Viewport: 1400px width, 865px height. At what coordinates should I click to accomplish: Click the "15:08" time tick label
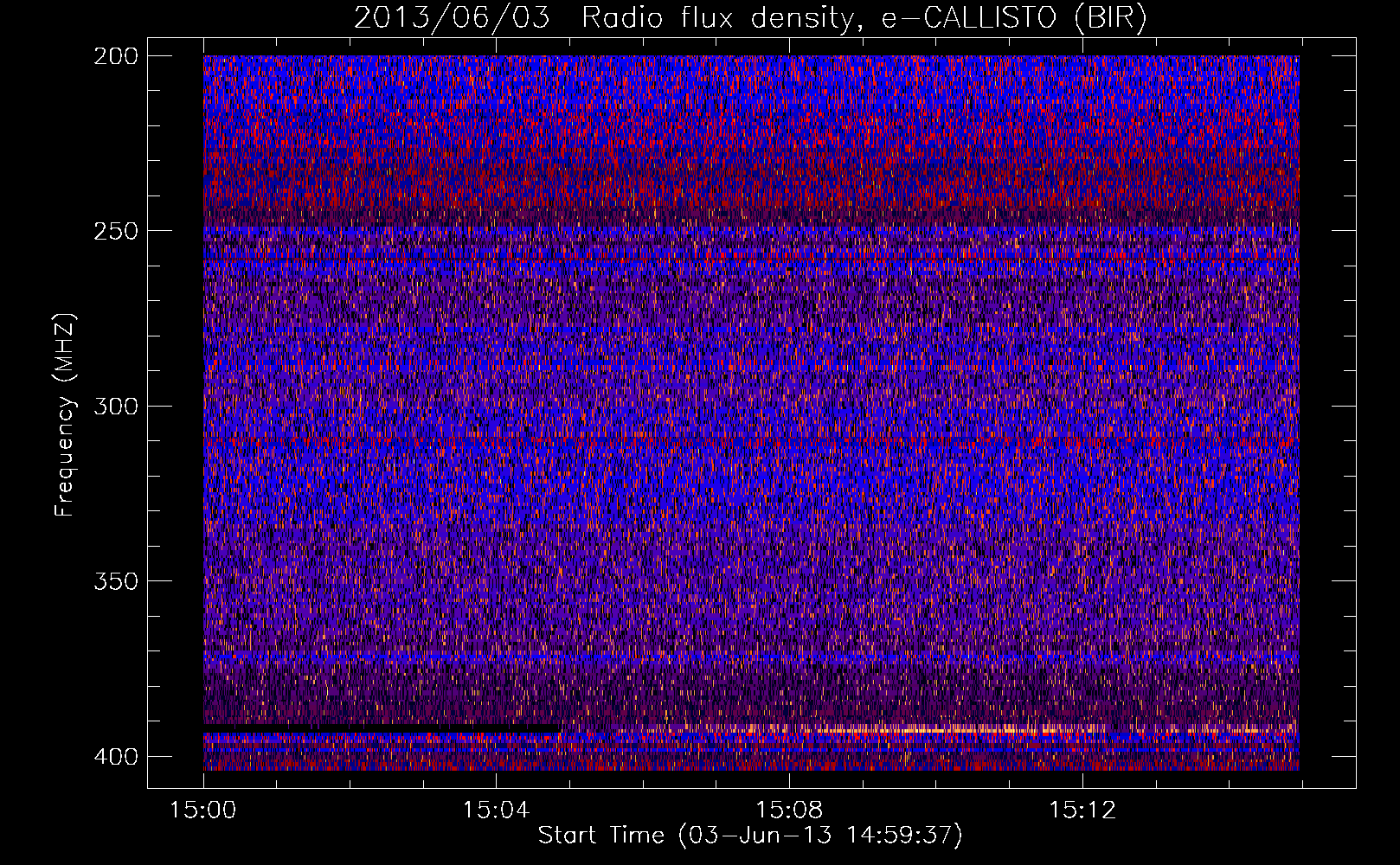(789, 811)
